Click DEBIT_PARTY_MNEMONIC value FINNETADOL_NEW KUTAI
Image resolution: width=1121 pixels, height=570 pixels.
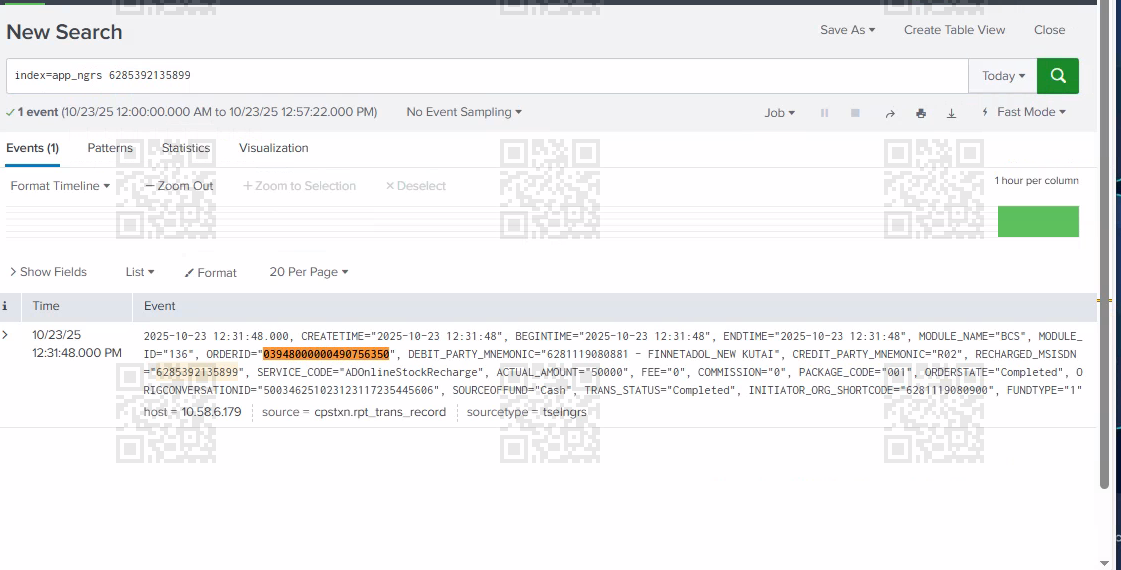coord(711,354)
